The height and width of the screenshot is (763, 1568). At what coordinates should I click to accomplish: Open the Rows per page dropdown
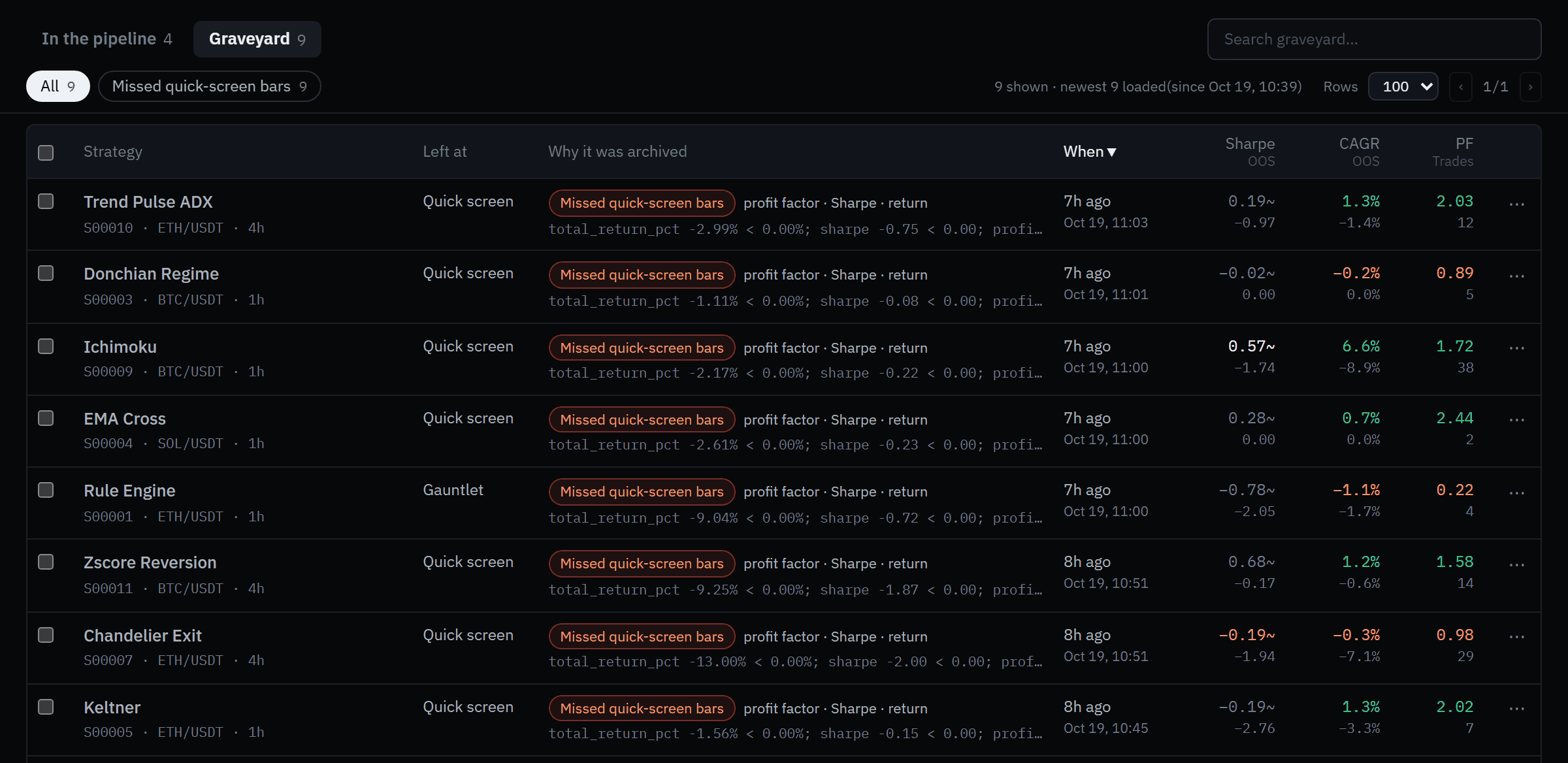(x=1403, y=86)
